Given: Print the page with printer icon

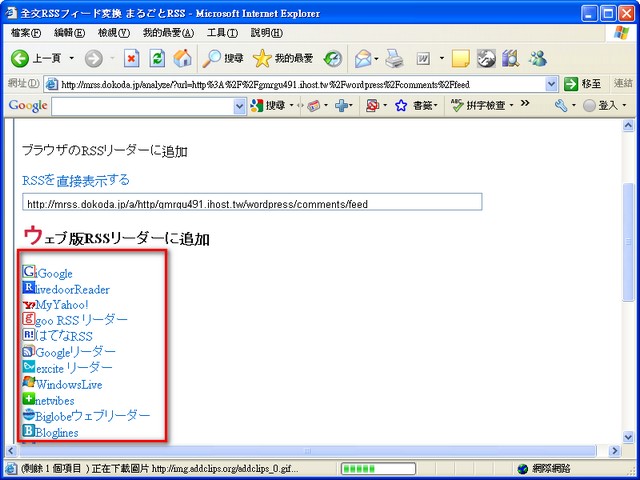Looking at the screenshot, I should (x=394, y=59).
